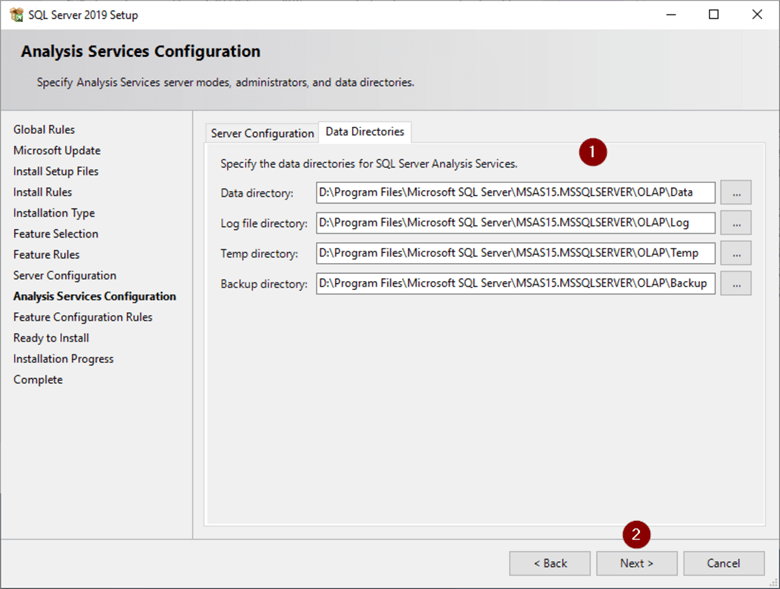Select Feature Selection step in sidebar

pos(55,234)
